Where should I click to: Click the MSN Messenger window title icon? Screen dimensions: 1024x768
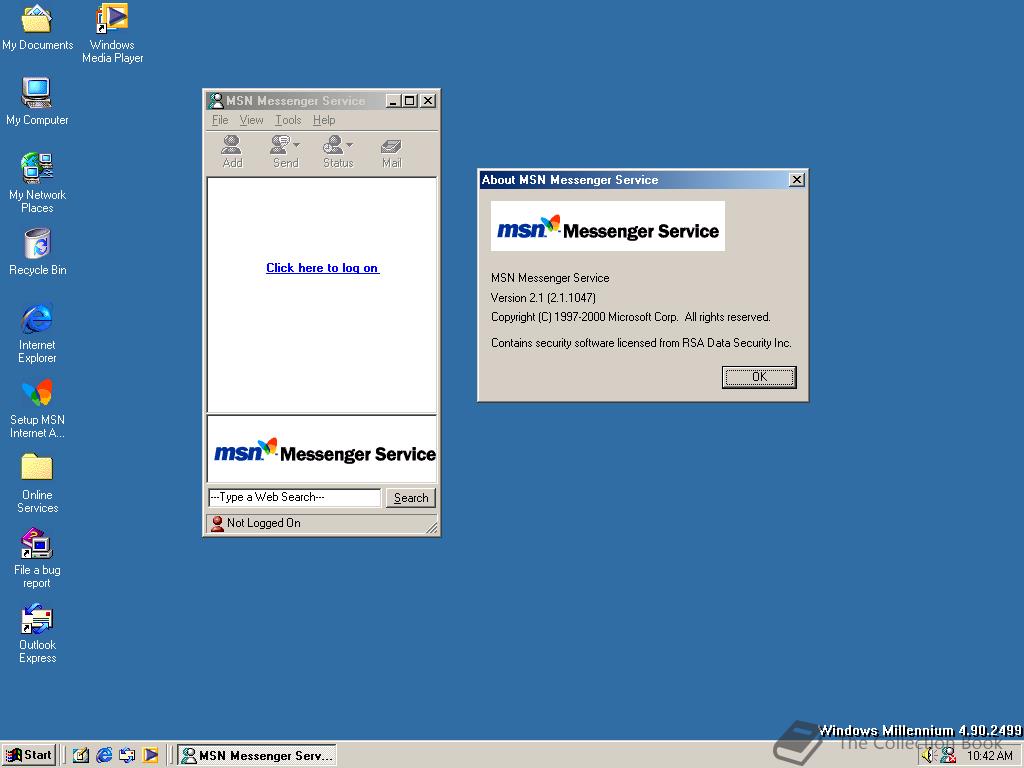(x=216, y=101)
